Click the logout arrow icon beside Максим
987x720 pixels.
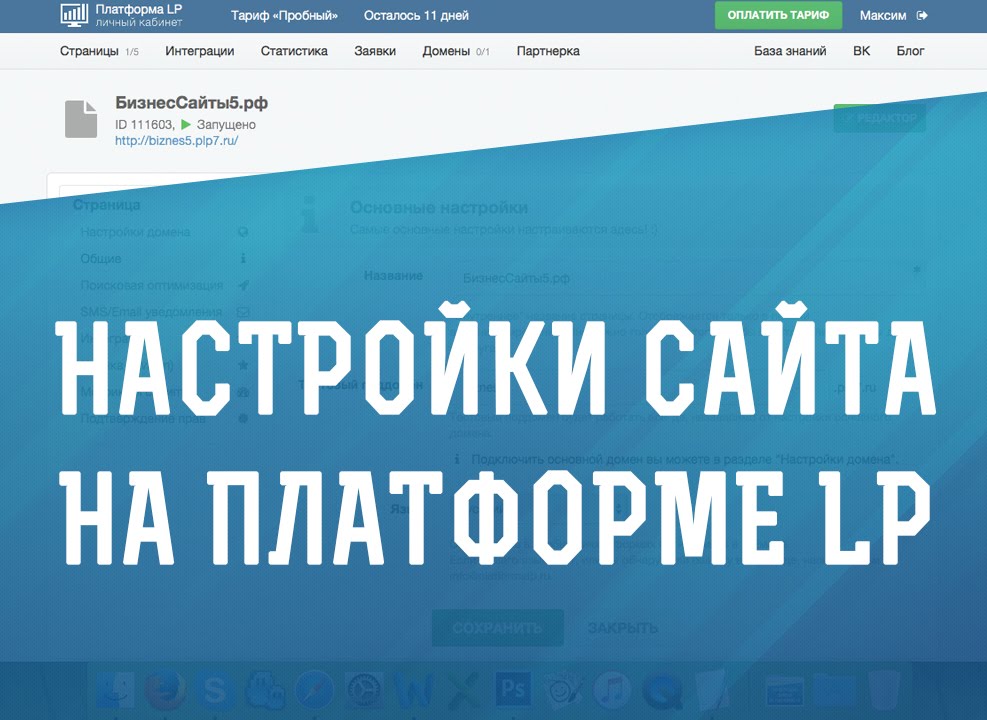922,15
